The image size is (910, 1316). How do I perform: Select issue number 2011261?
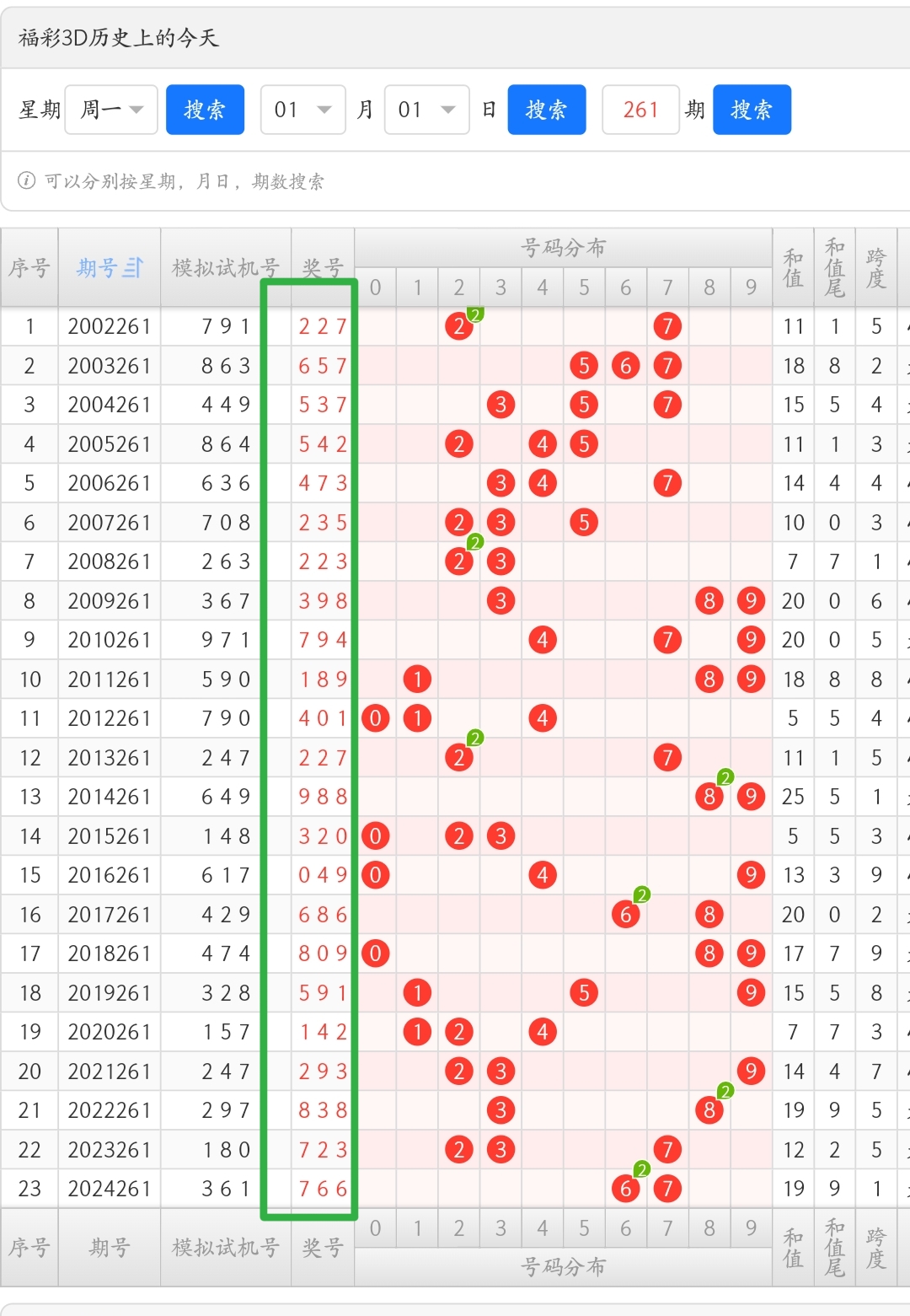[x=110, y=679]
